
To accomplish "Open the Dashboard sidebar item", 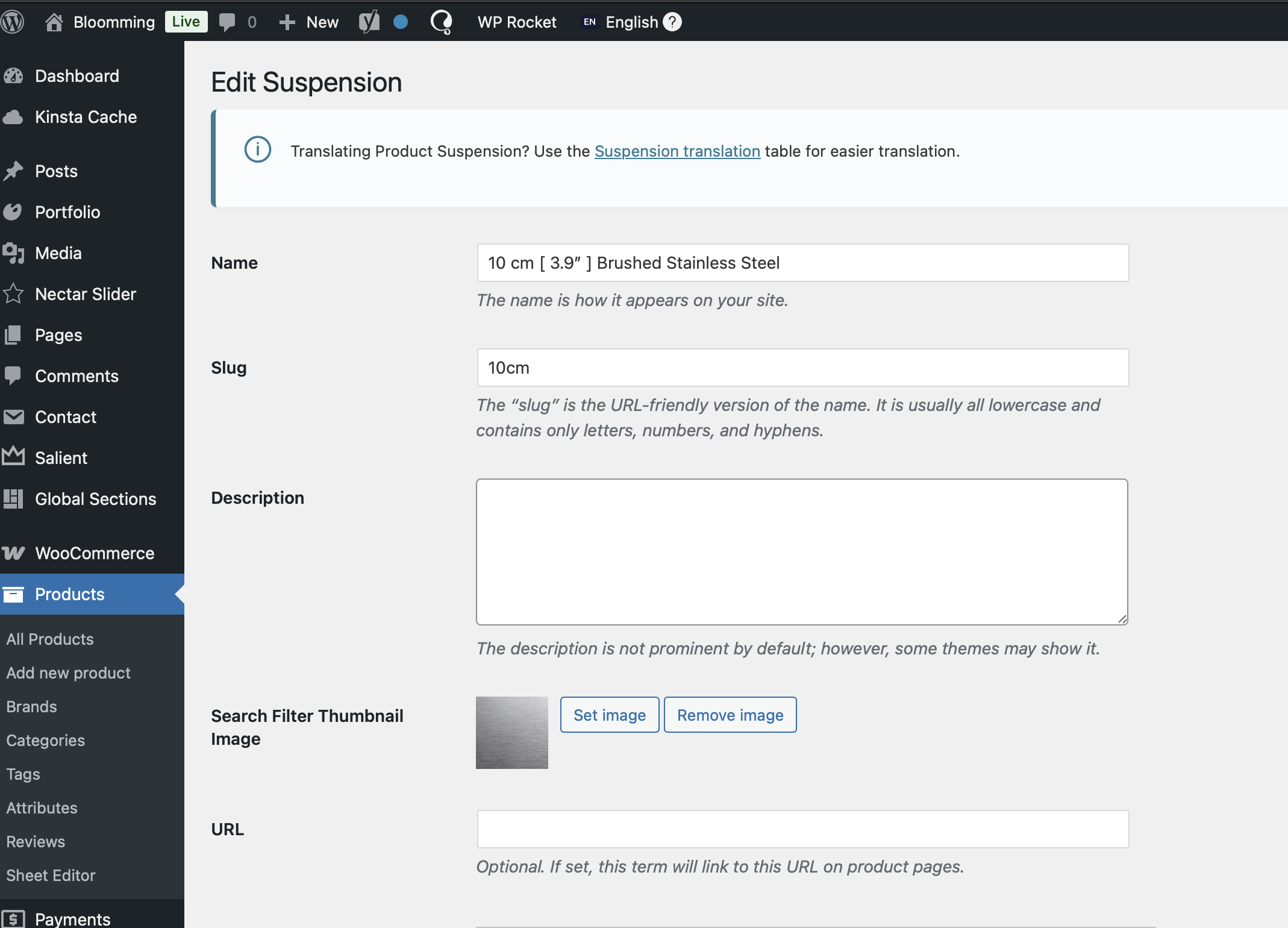I will point(77,76).
